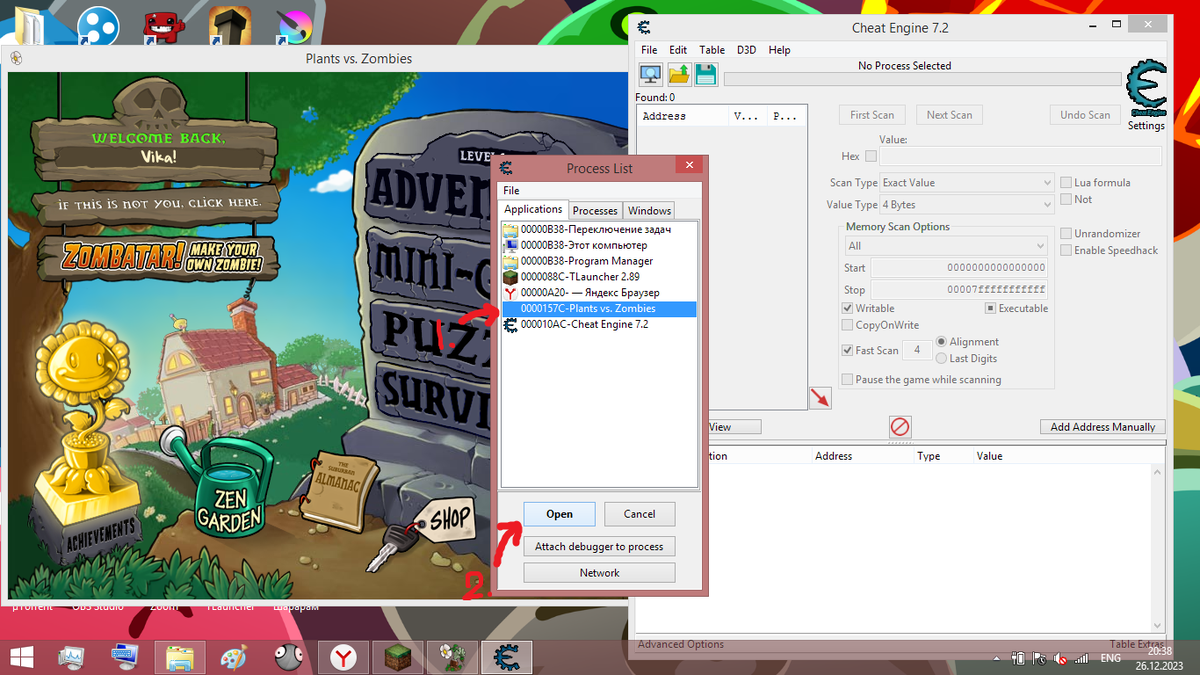Screen dimensions: 1200x675
Task: Click the Start address field
Action: (x=959, y=267)
